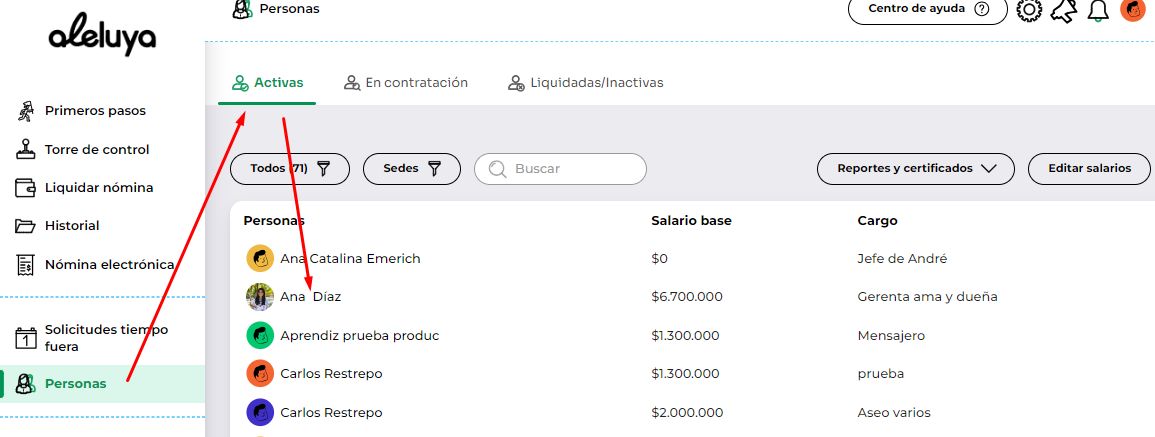Click the Buscar search field
The image size is (1155, 437).
tap(561, 169)
